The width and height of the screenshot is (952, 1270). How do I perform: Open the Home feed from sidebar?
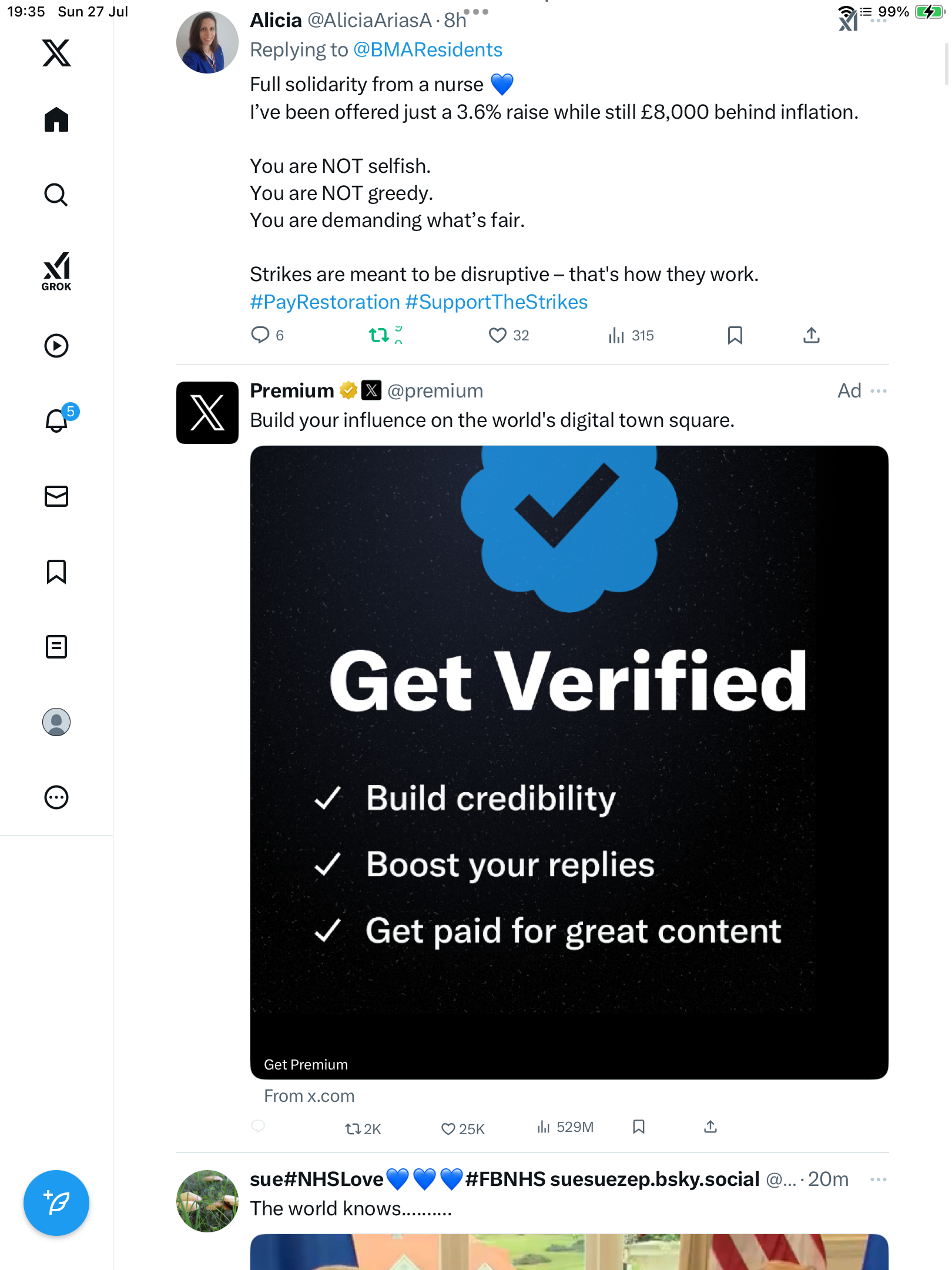tap(56, 119)
